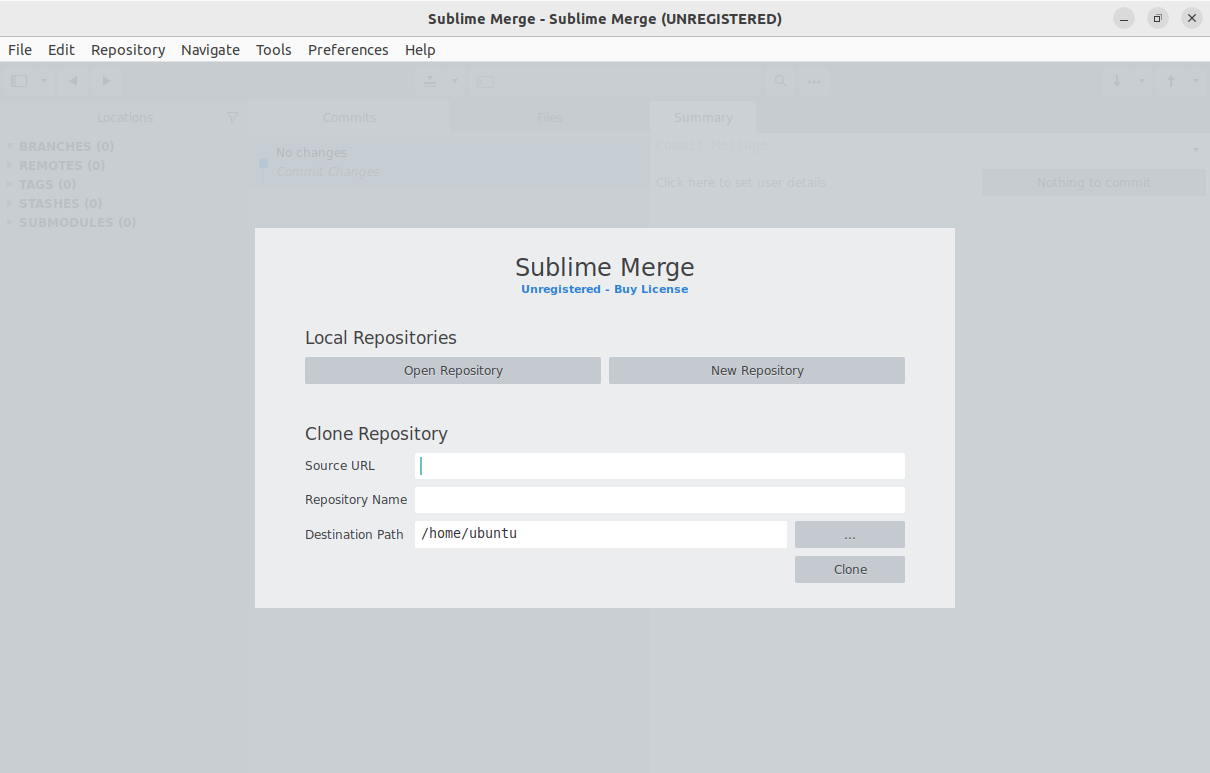Open the pull options dropdown arrow
Image resolution: width=1210 pixels, height=773 pixels.
[x=1142, y=81]
